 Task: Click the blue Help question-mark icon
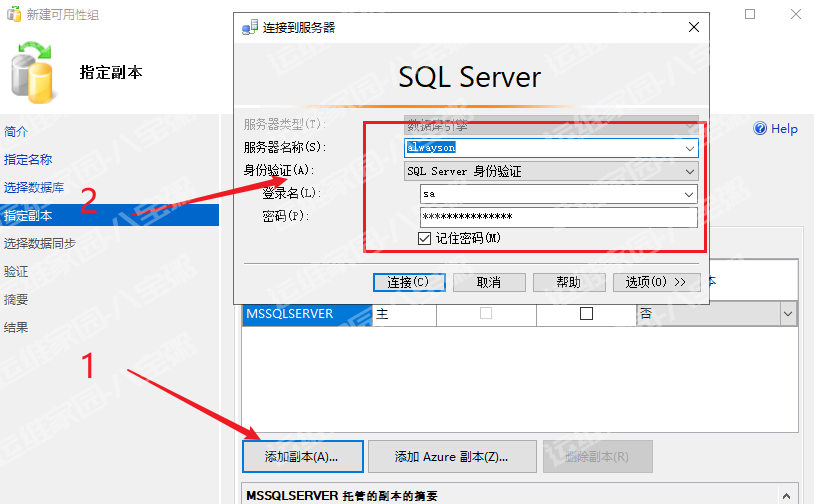tap(760, 129)
